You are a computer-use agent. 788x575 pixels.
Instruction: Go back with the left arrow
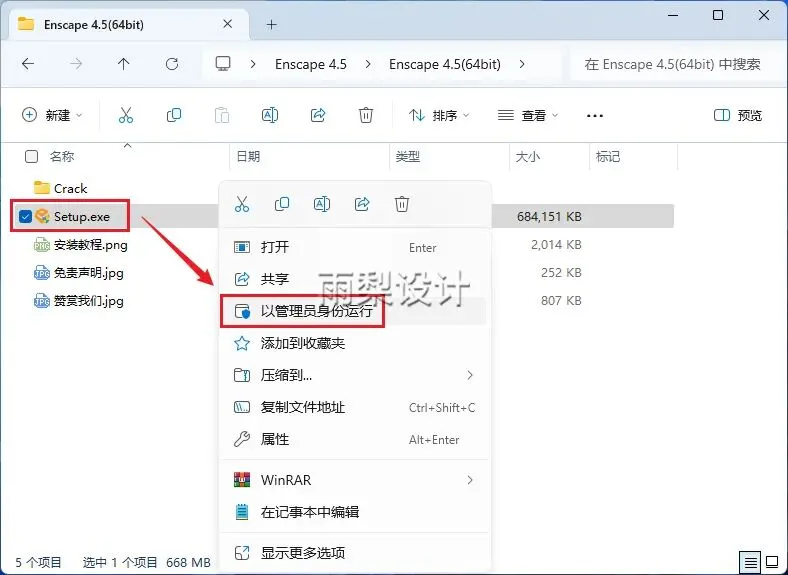click(28, 64)
